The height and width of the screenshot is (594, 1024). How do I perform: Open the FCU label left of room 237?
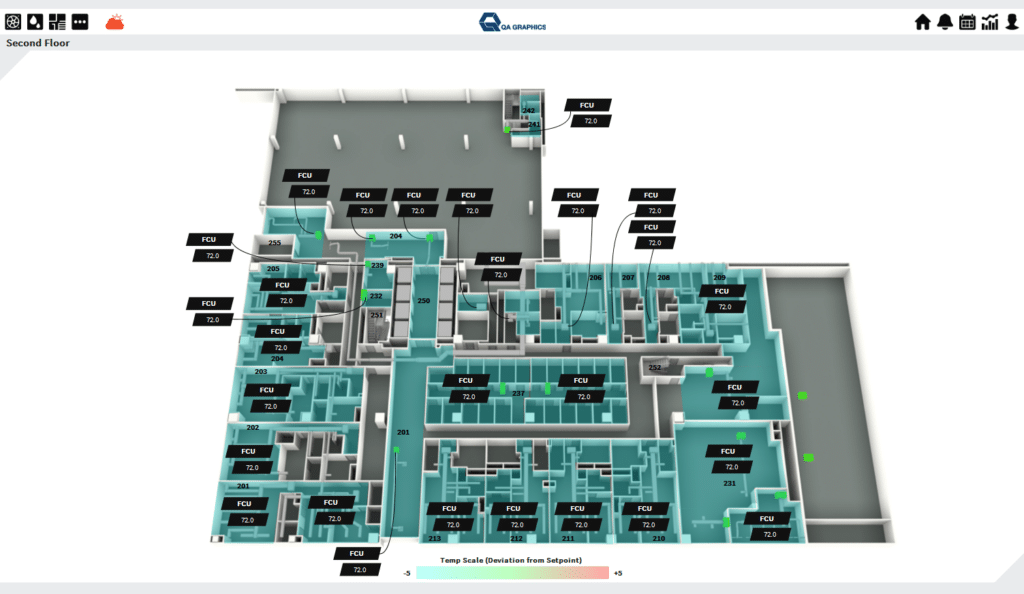(466, 381)
